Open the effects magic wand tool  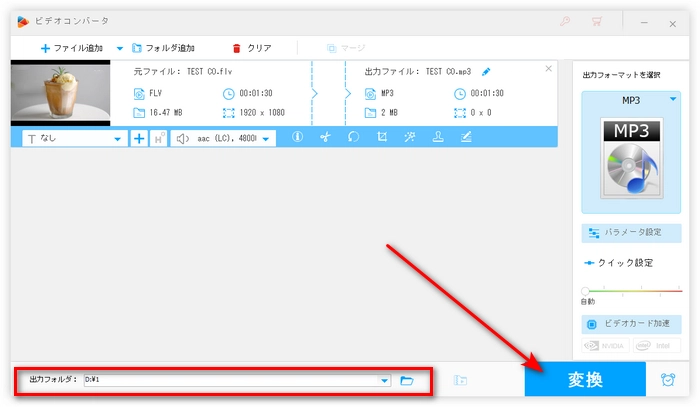coord(410,138)
